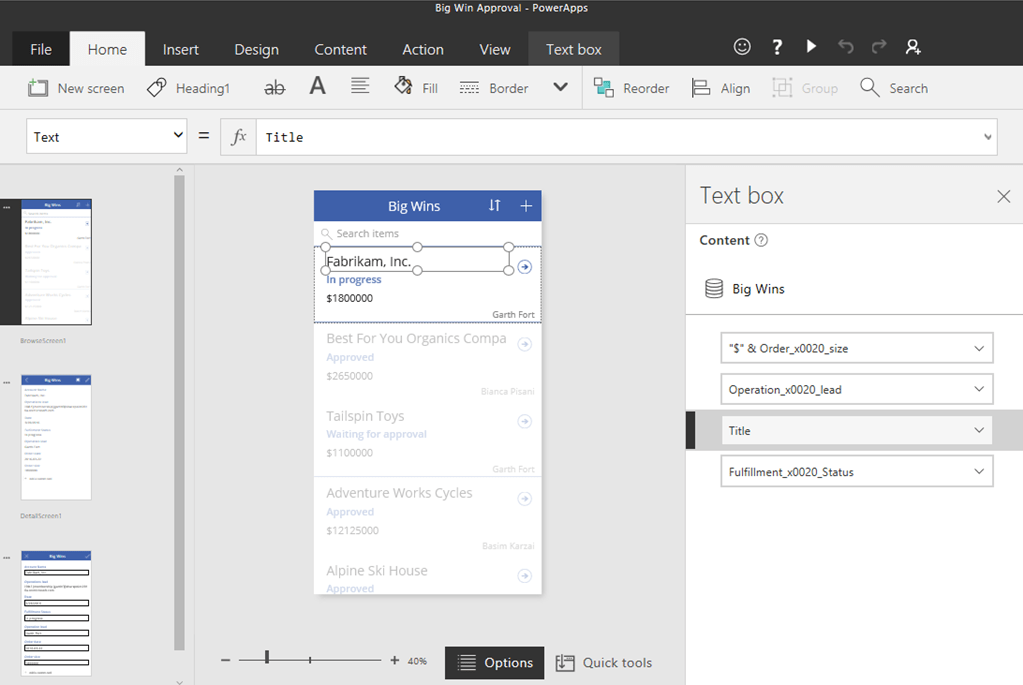Click arrow next to Adventure Works Cycles
The height and width of the screenshot is (685, 1023).
point(525,498)
